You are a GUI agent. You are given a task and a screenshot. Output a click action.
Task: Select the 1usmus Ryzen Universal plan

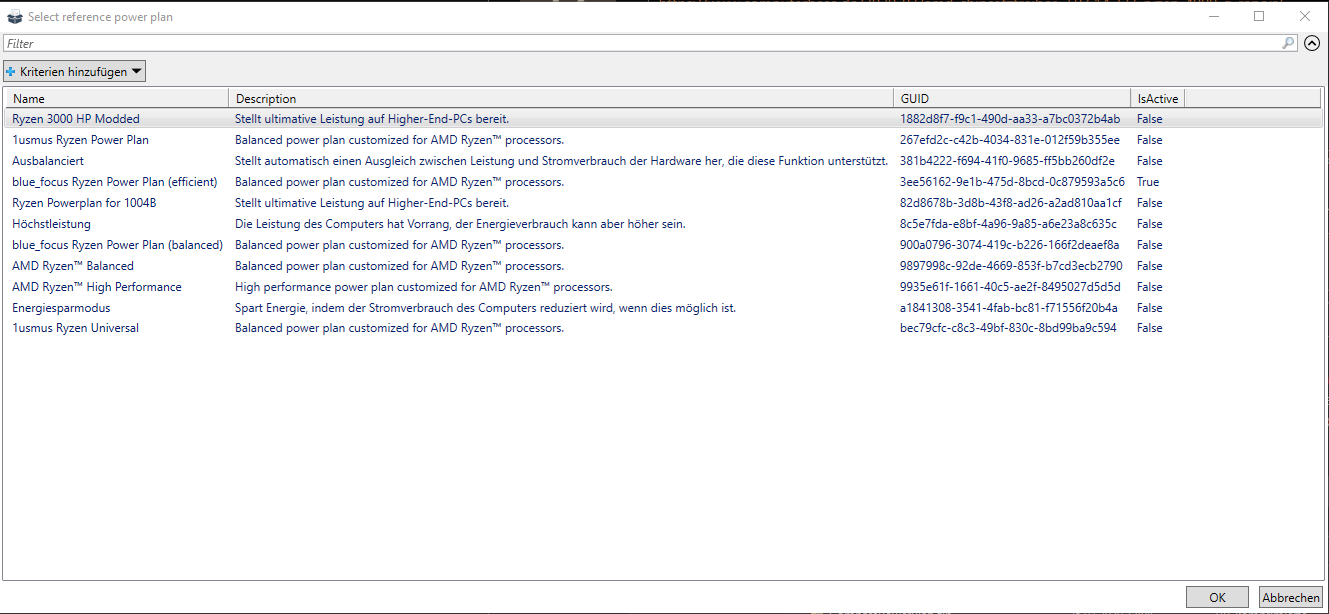click(x=663, y=328)
